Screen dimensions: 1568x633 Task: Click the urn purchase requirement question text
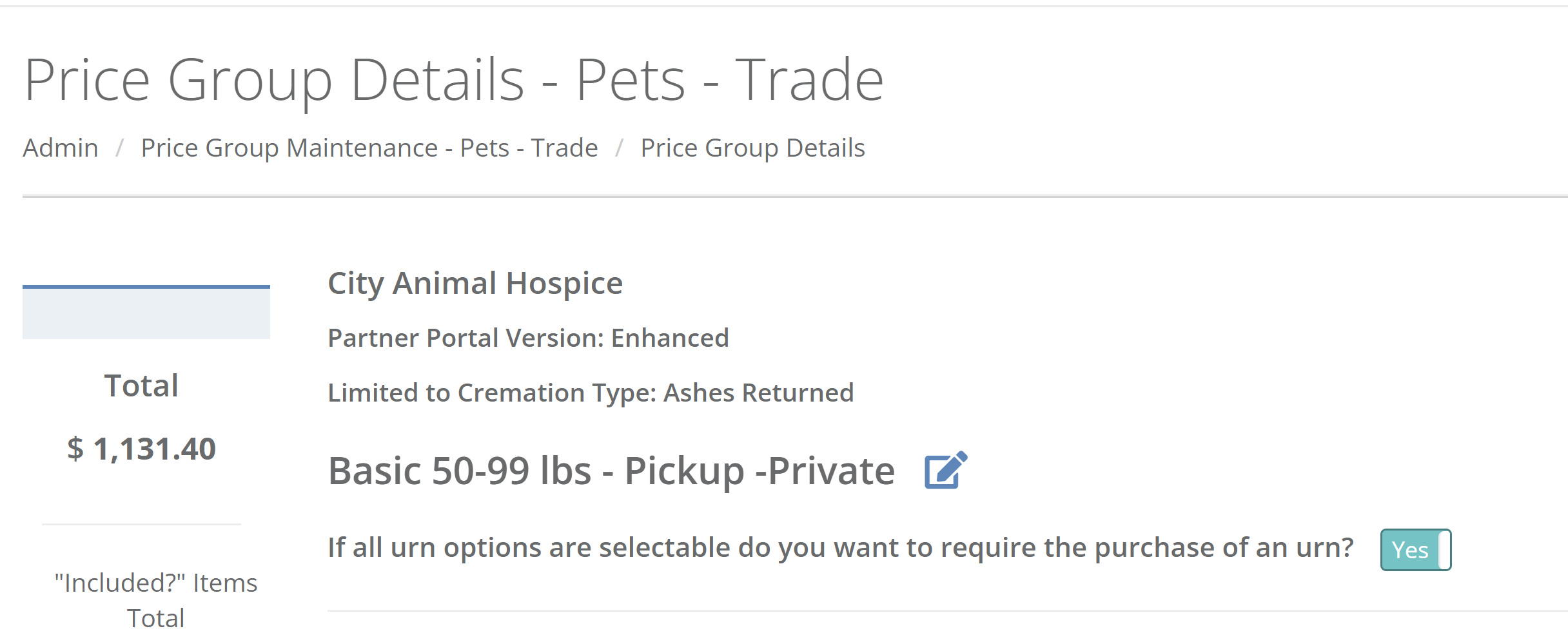pyautogui.click(x=840, y=548)
